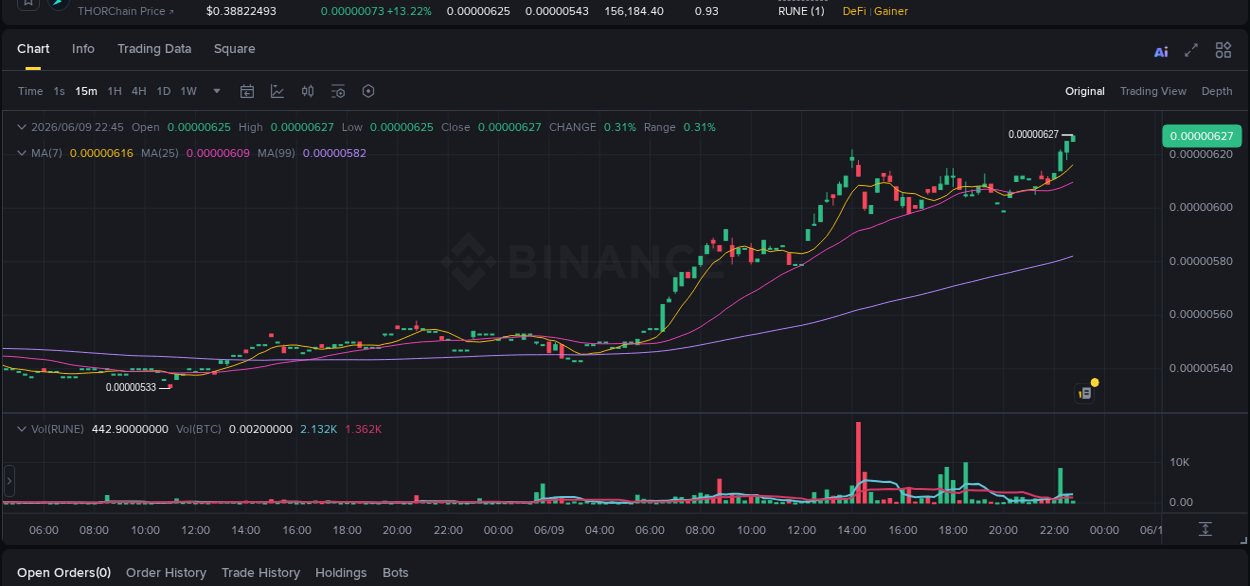Click the candlestick chart style icon
The width and height of the screenshot is (1250, 586).
point(308,91)
